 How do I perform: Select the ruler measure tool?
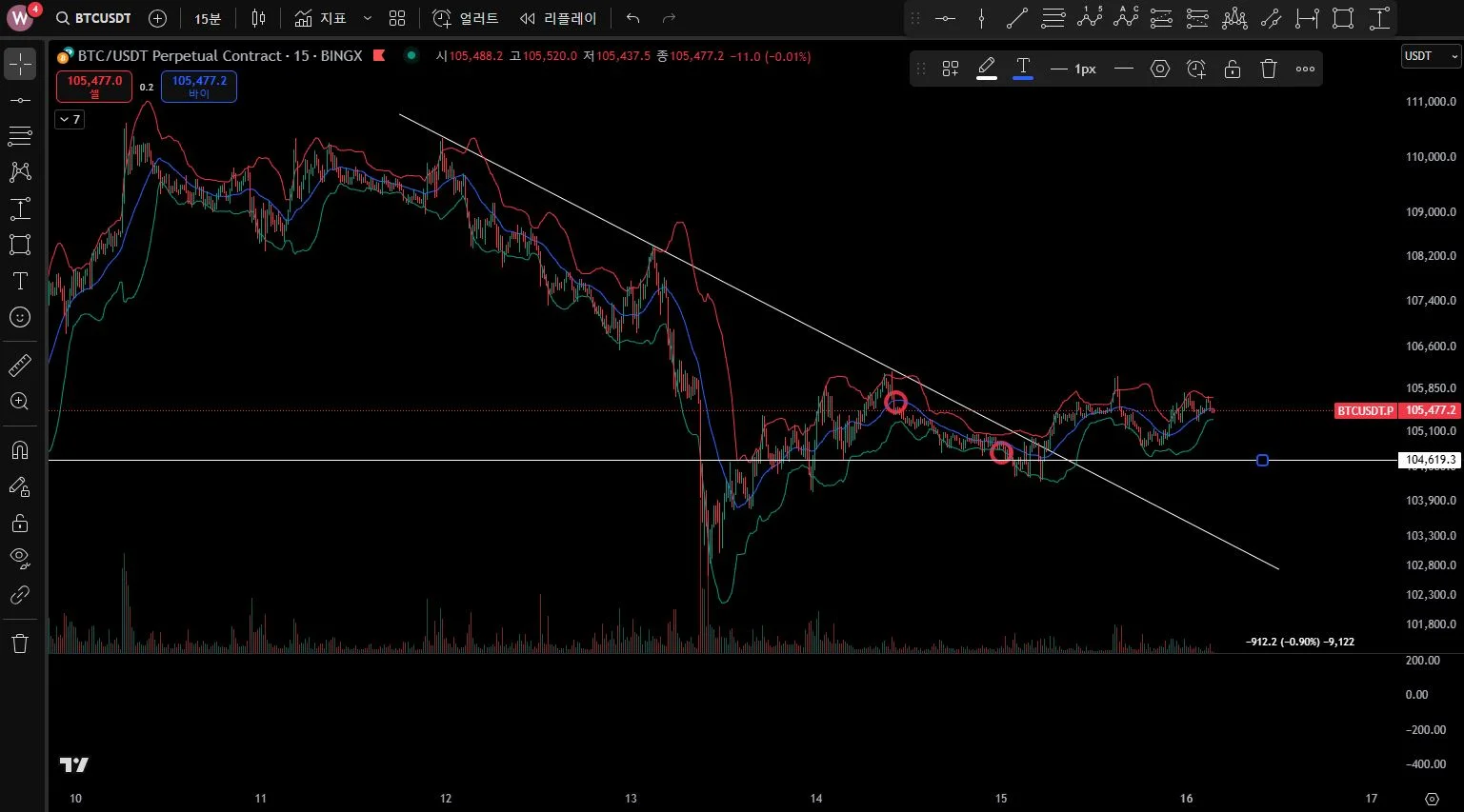click(20, 365)
